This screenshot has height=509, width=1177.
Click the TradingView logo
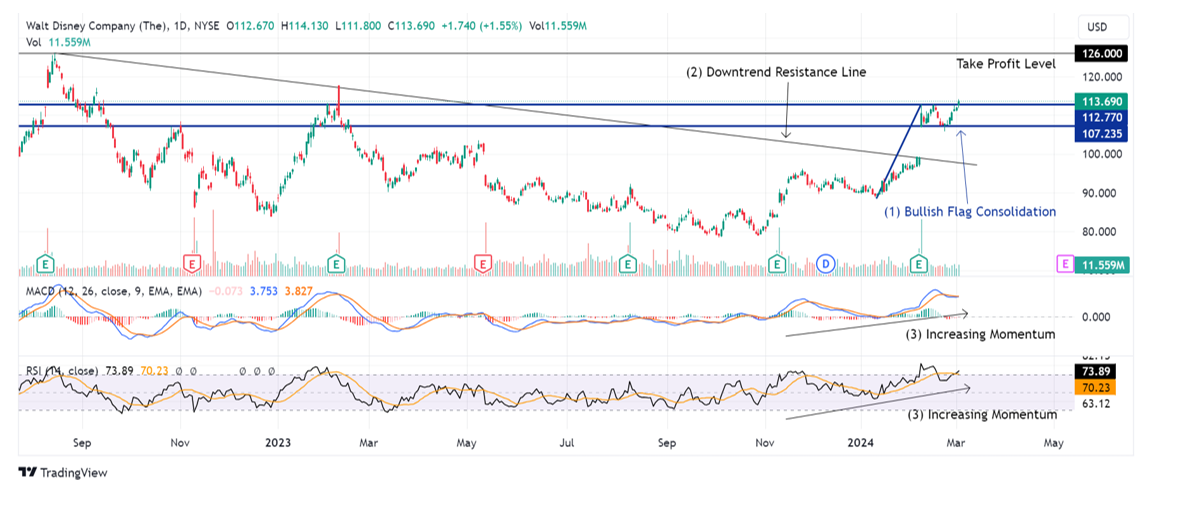tap(62, 473)
